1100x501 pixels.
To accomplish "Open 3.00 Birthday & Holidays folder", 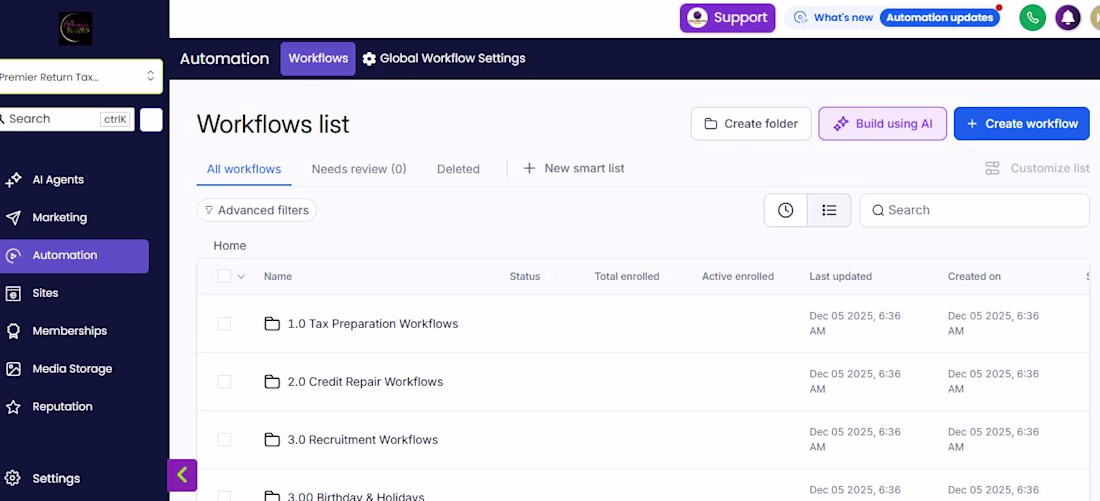I will (356, 496).
